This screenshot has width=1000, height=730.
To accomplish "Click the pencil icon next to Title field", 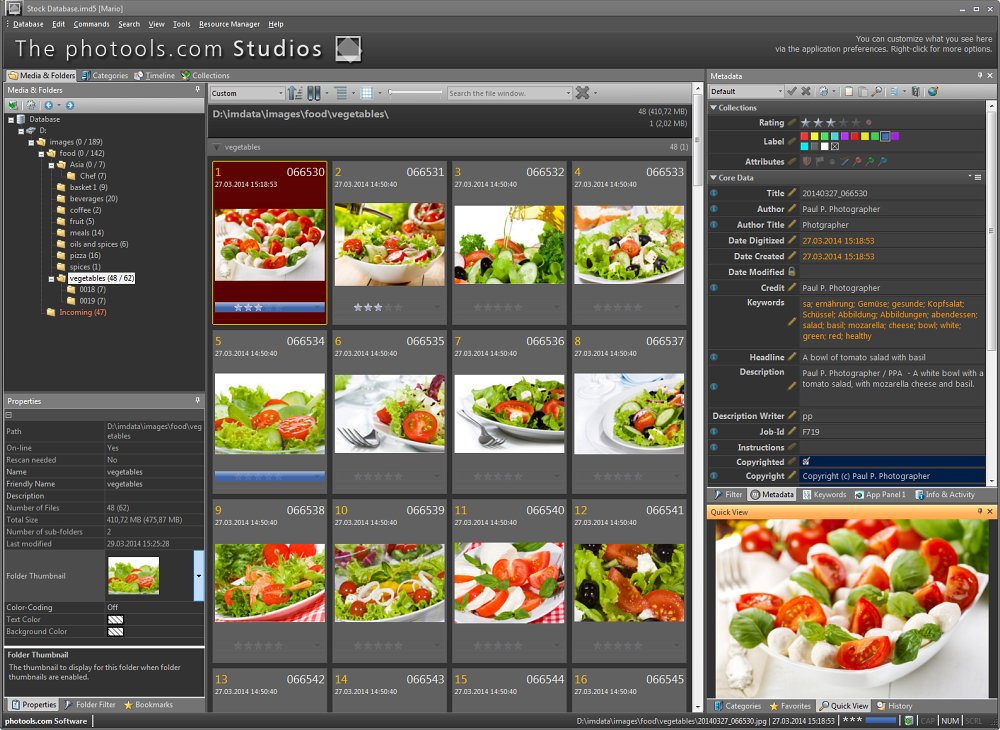I will coord(791,193).
